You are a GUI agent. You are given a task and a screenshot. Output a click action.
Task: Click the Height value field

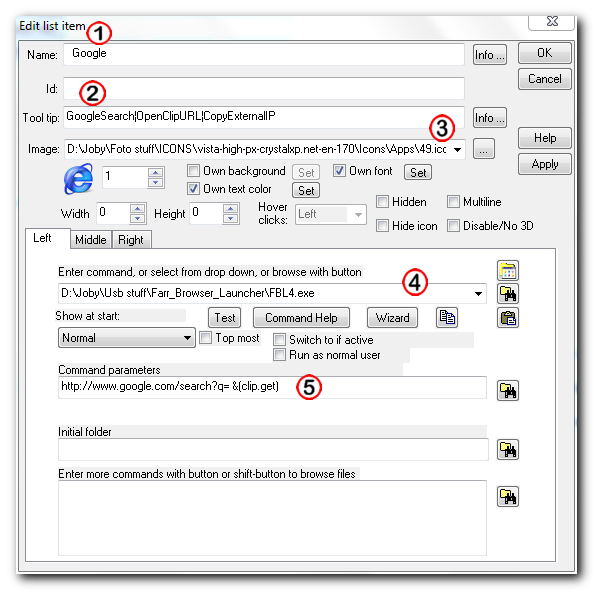point(206,213)
